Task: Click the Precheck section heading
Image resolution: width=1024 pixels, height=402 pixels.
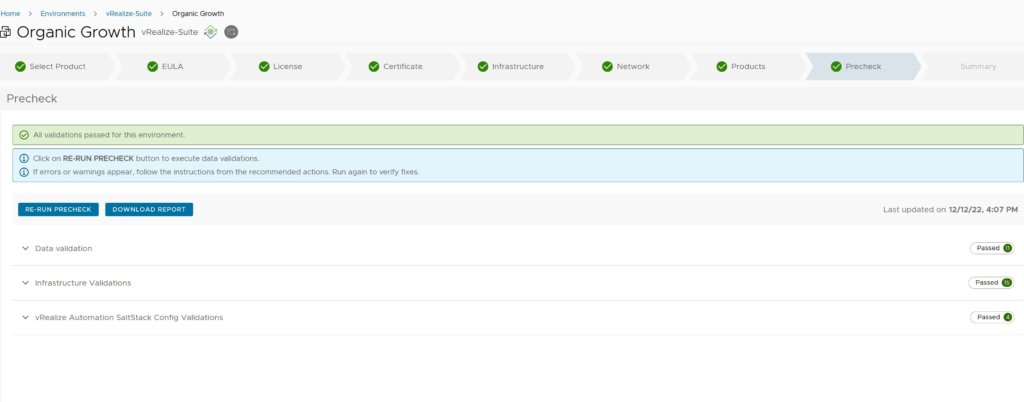Action: (x=32, y=99)
